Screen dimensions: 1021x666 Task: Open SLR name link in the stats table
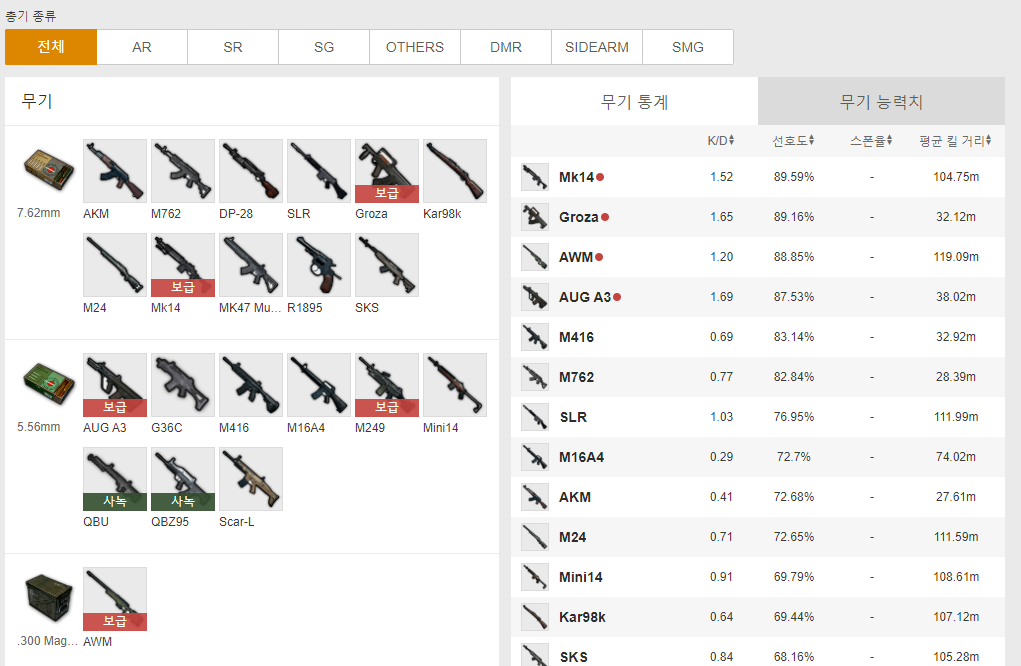(x=573, y=417)
